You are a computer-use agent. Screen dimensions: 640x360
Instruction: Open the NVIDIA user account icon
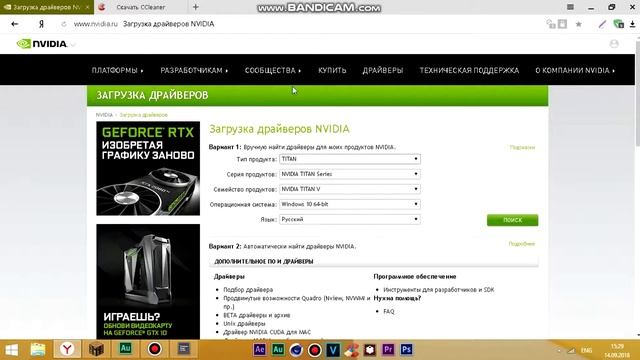click(x=614, y=44)
